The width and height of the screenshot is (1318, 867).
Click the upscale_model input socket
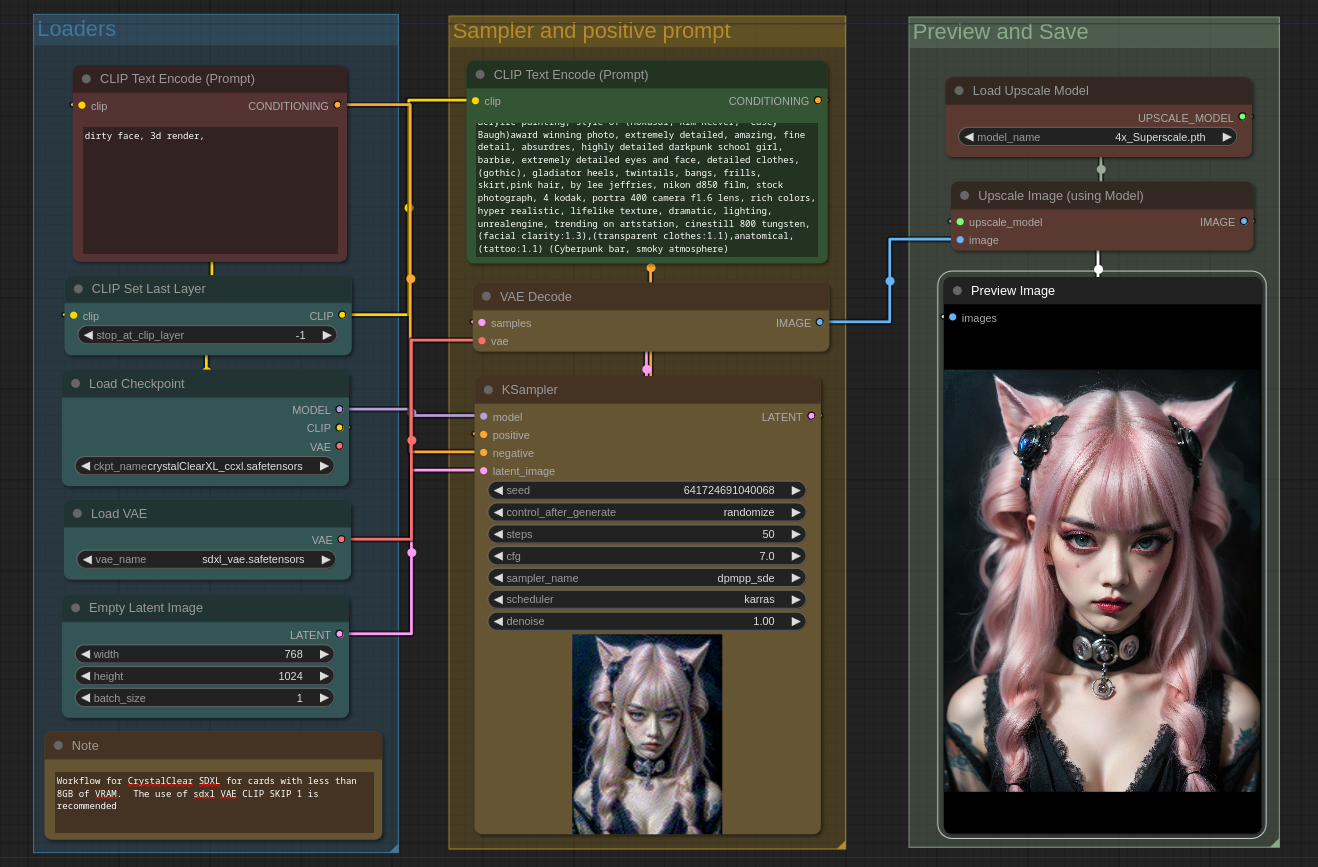coord(960,222)
